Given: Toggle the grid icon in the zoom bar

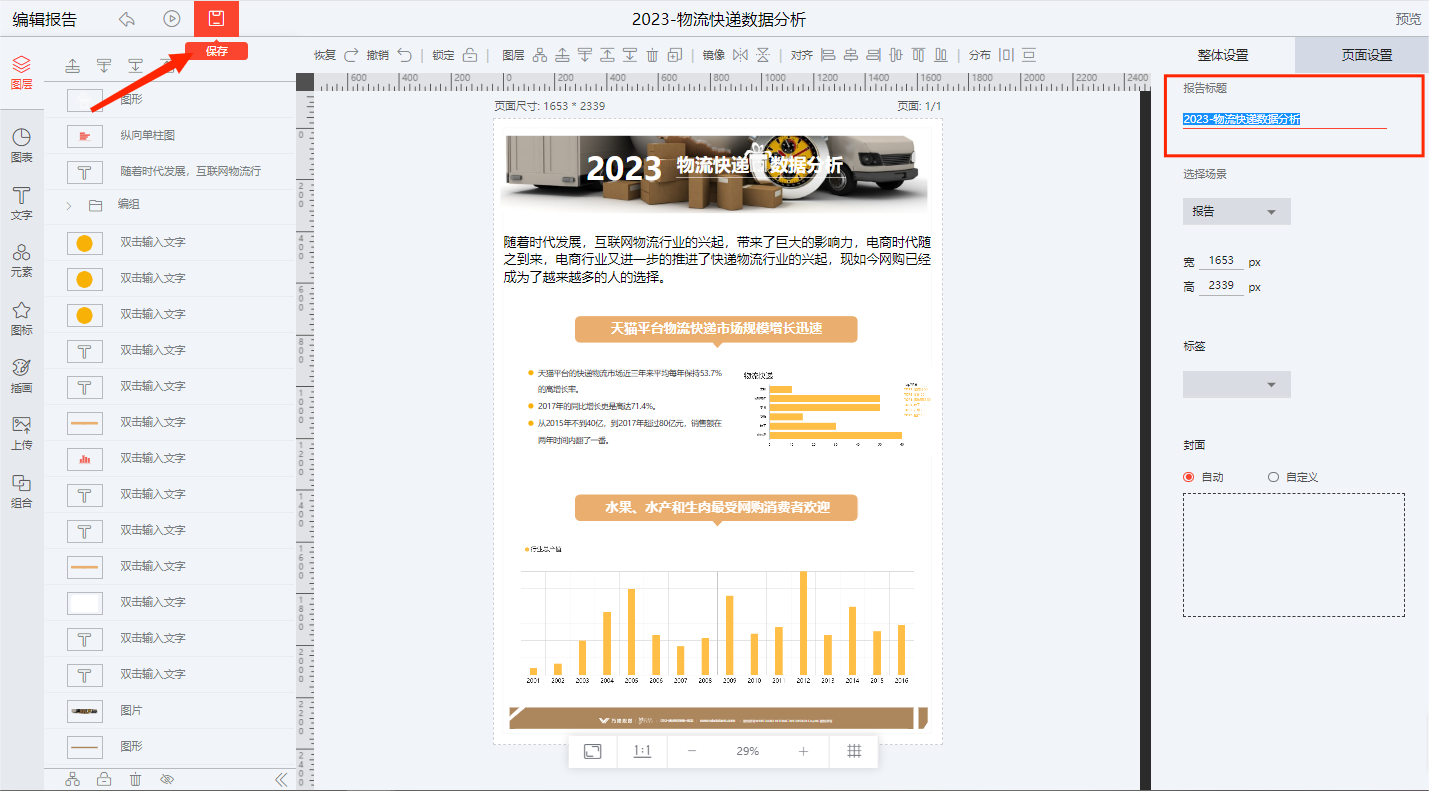Looking at the screenshot, I should pyautogui.click(x=854, y=751).
